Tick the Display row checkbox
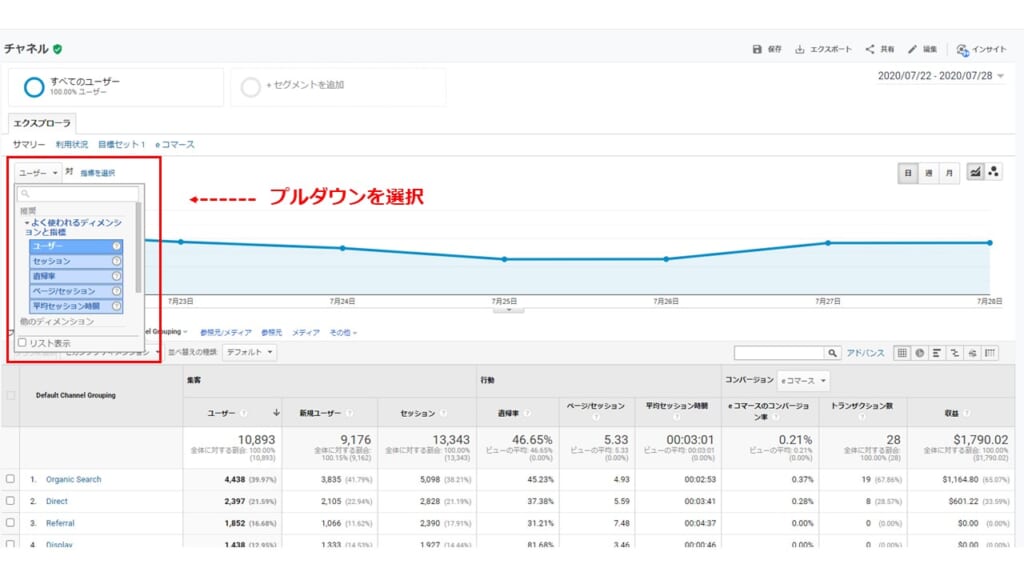The height and width of the screenshot is (576, 1024). (x=10, y=543)
